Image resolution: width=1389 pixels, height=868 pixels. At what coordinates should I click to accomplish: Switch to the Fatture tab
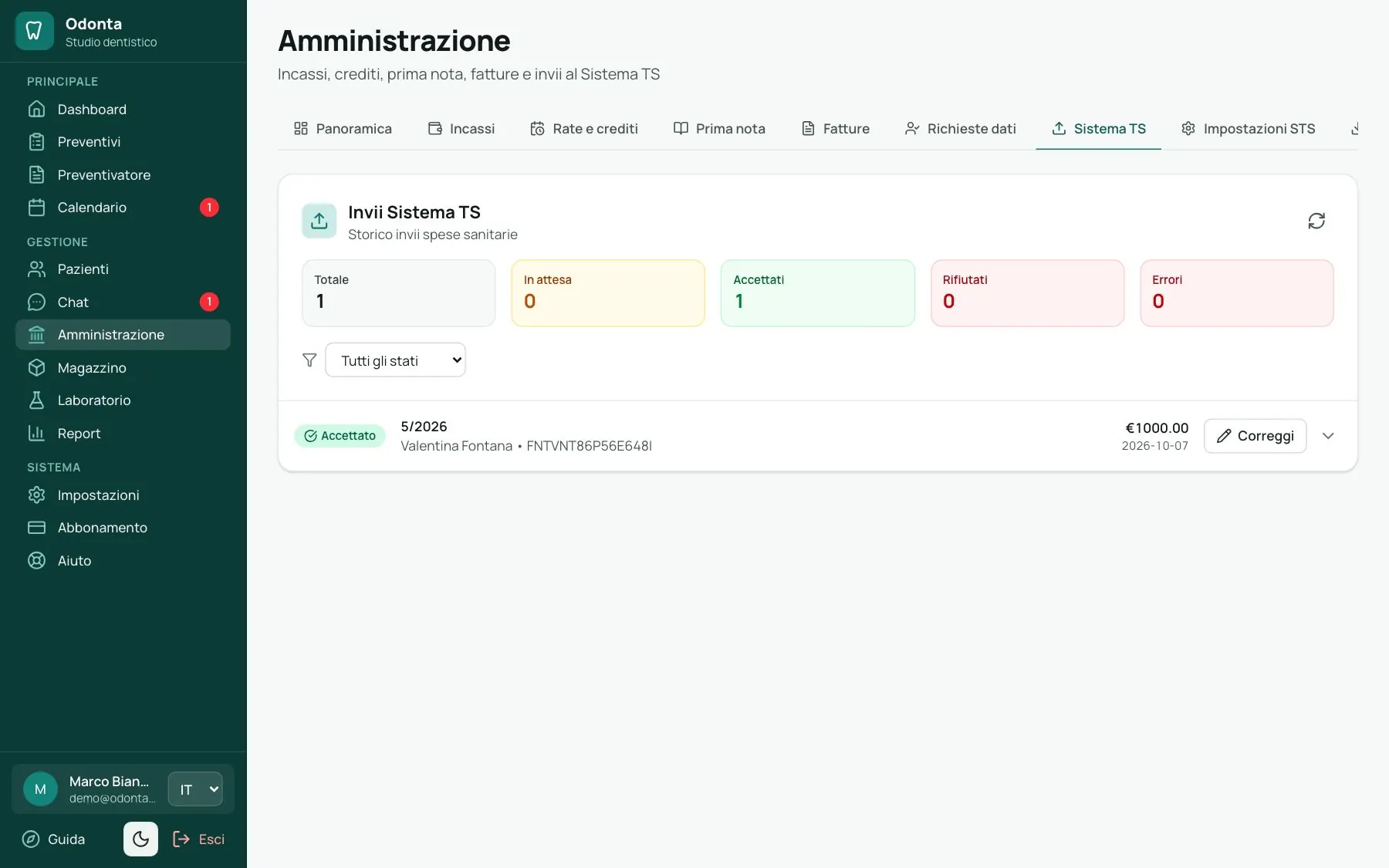tap(835, 129)
